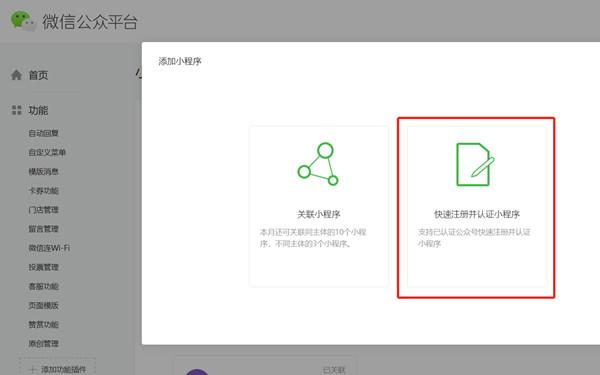Screen dimensions: 600x375
Task: Click the plus icon in 添加功能插件
Action: point(33,370)
